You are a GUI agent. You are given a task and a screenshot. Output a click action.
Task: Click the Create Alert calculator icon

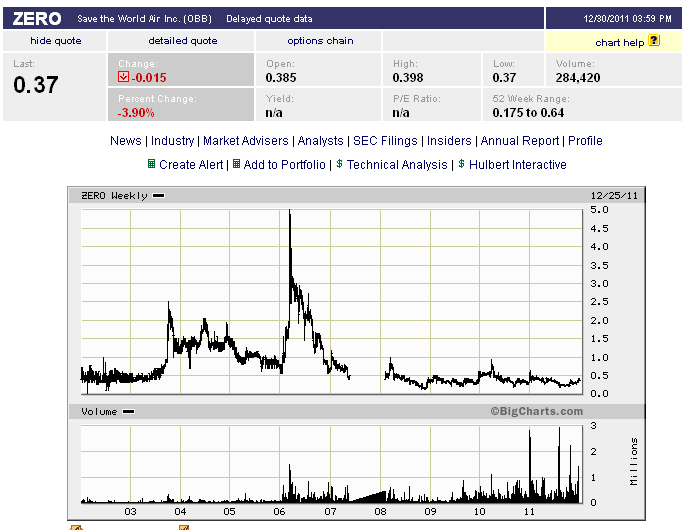point(151,164)
